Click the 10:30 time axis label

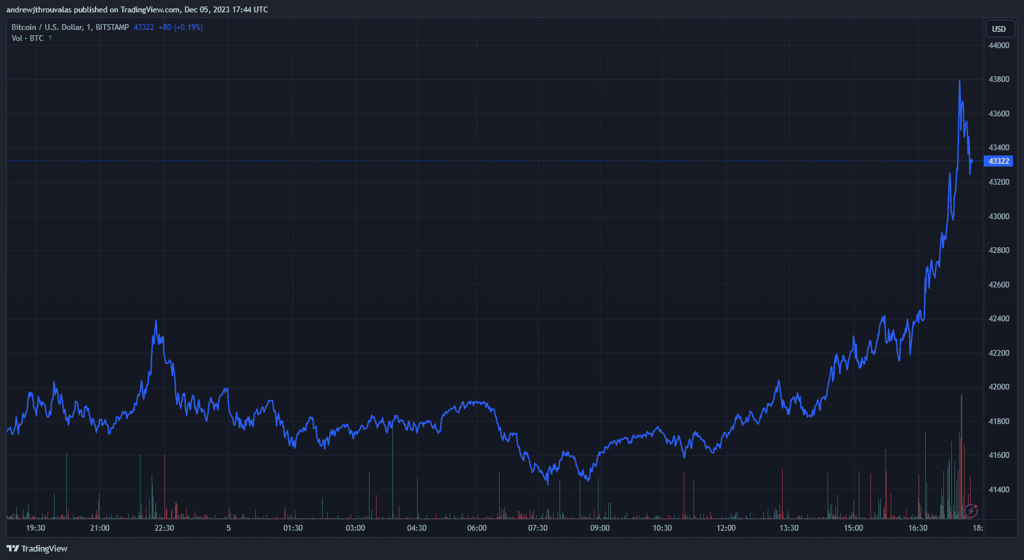pyautogui.click(x=662, y=528)
